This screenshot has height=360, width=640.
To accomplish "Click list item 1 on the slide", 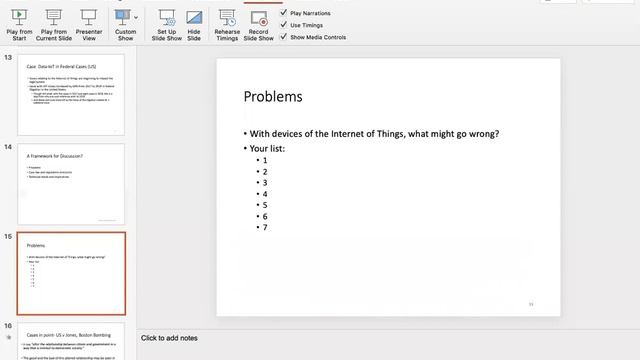I will pyautogui.click(x=265, y=160).
